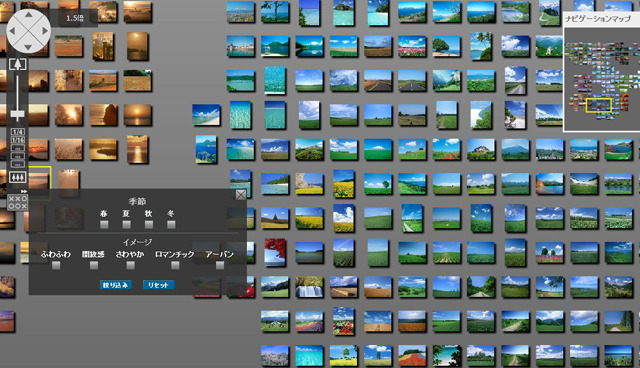
Task: Tick the アーバン image checkbox
Action: 220,265
